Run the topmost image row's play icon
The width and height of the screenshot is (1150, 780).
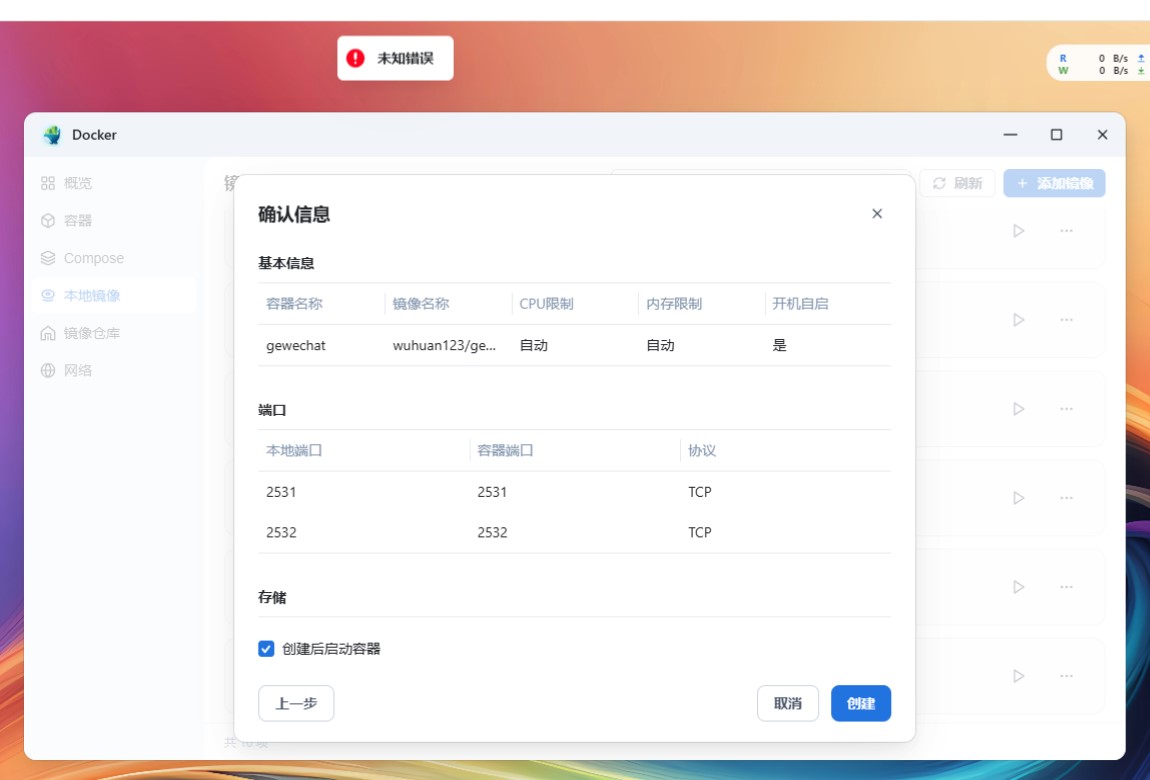(1019, 231)
